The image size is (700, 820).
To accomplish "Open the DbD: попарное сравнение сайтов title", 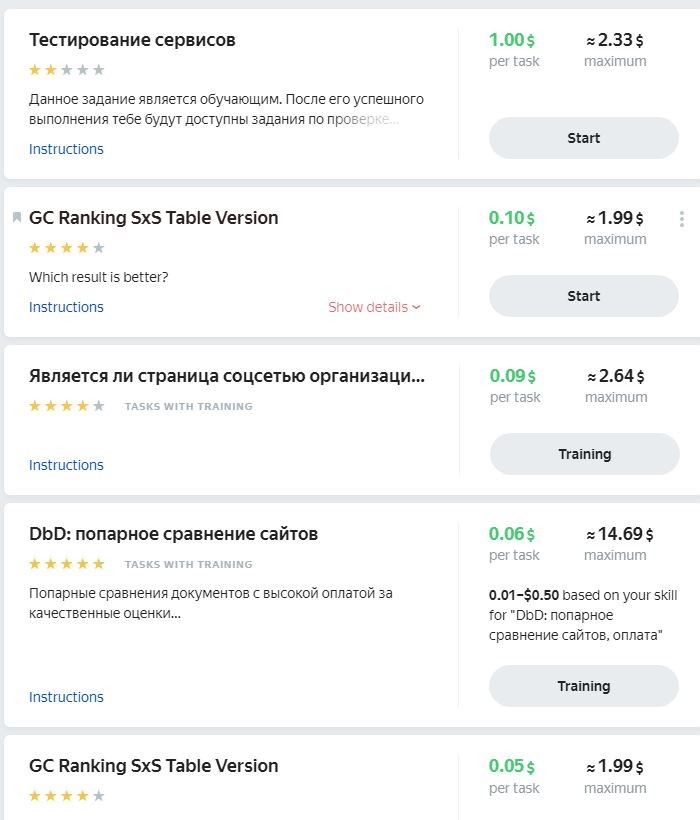I will pyautogui.click(x=173, y=534).
